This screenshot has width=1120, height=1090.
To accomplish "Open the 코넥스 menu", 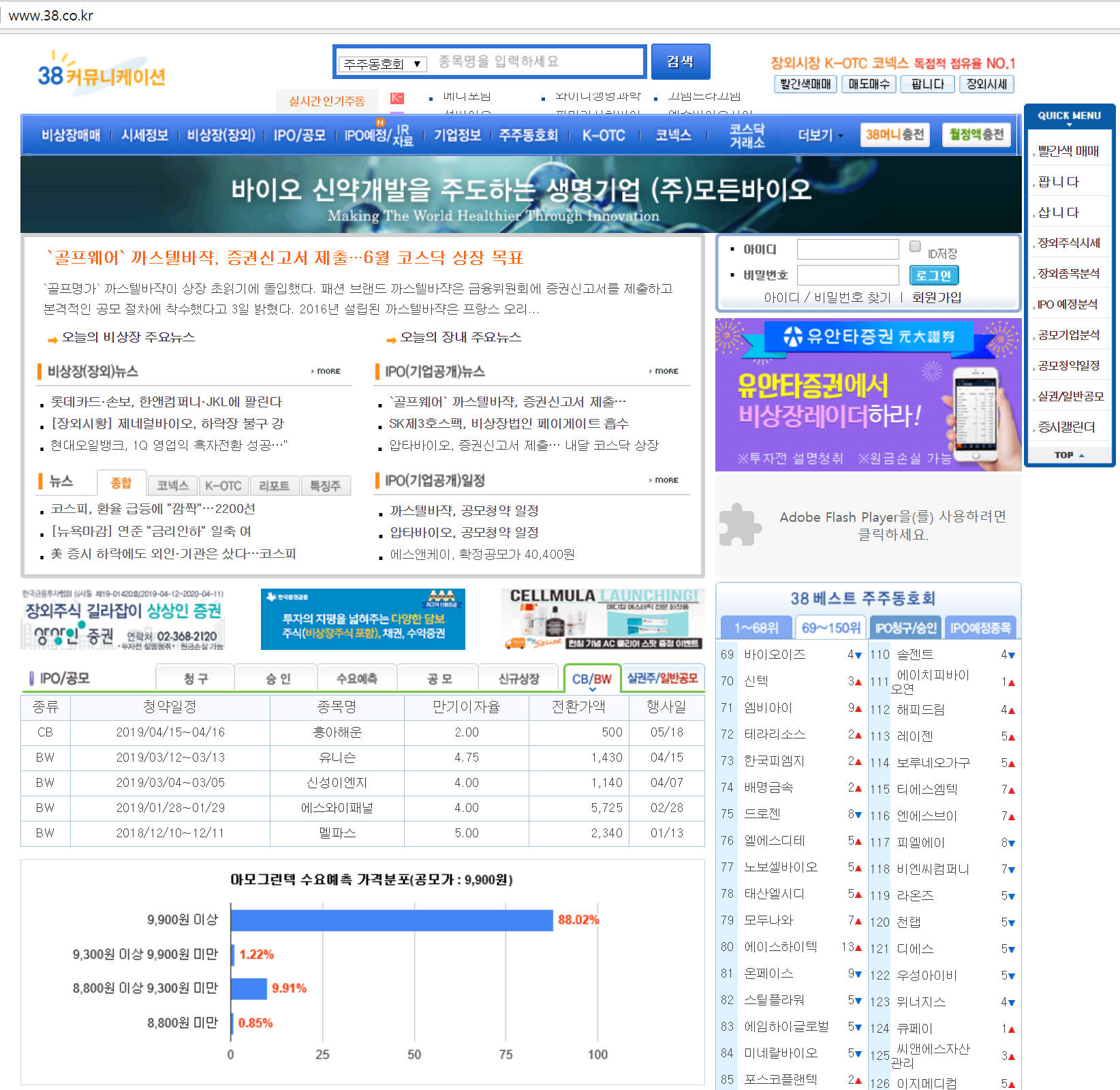I will (x=673, y=135).
